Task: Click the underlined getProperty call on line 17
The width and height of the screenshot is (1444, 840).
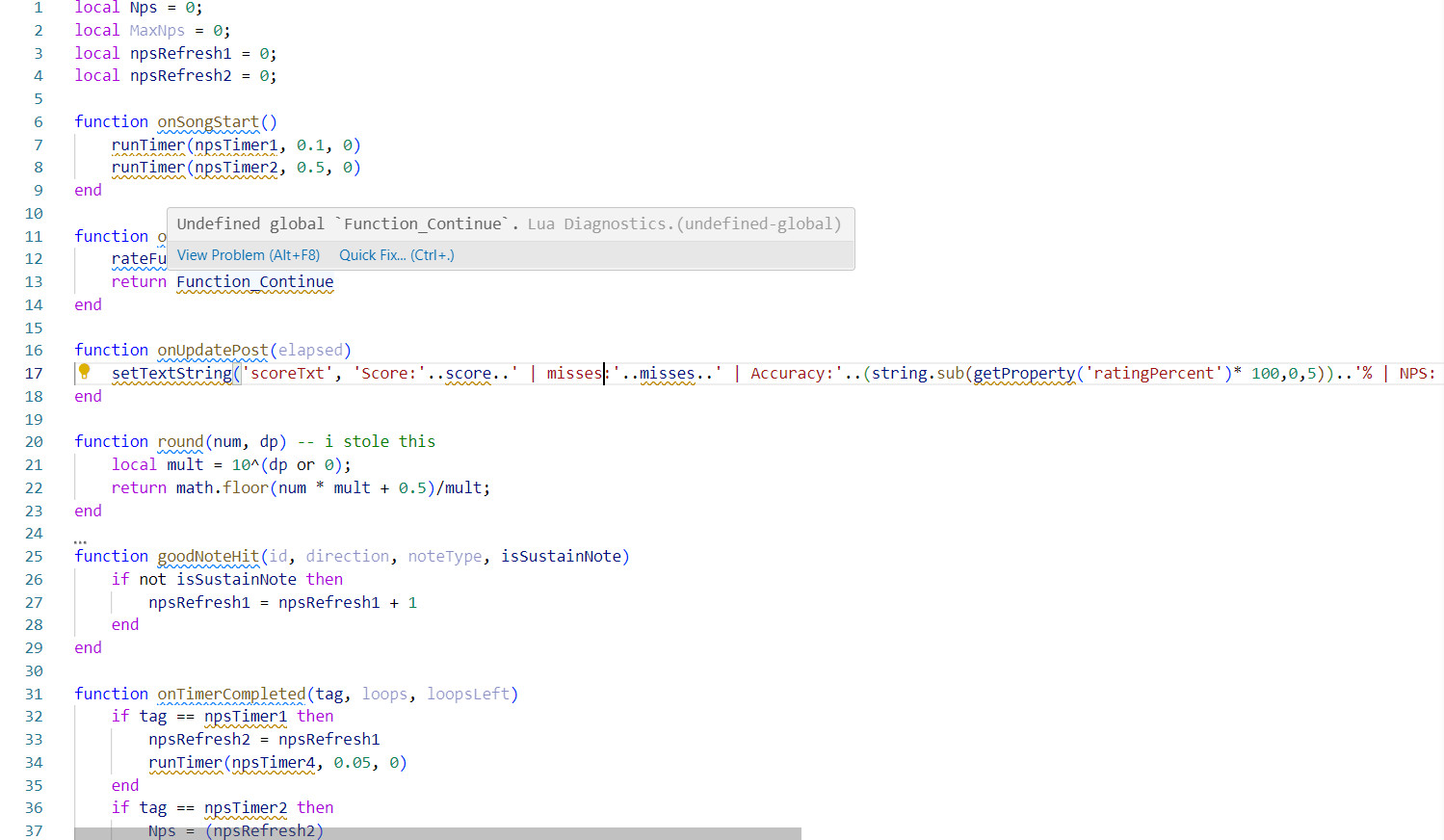Action: click(1024, 373)
